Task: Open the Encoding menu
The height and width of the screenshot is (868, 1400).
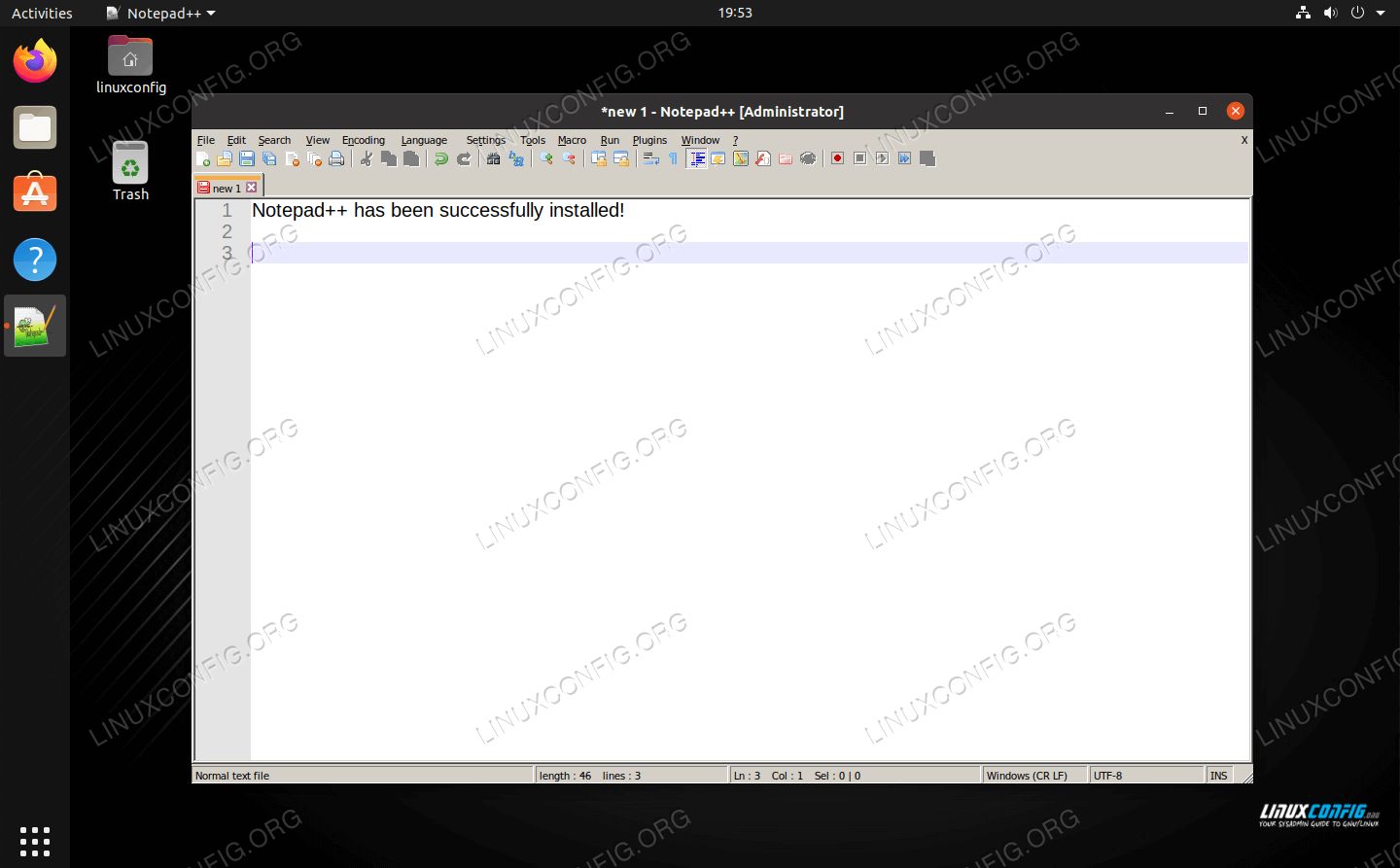Action: (364, 140)
